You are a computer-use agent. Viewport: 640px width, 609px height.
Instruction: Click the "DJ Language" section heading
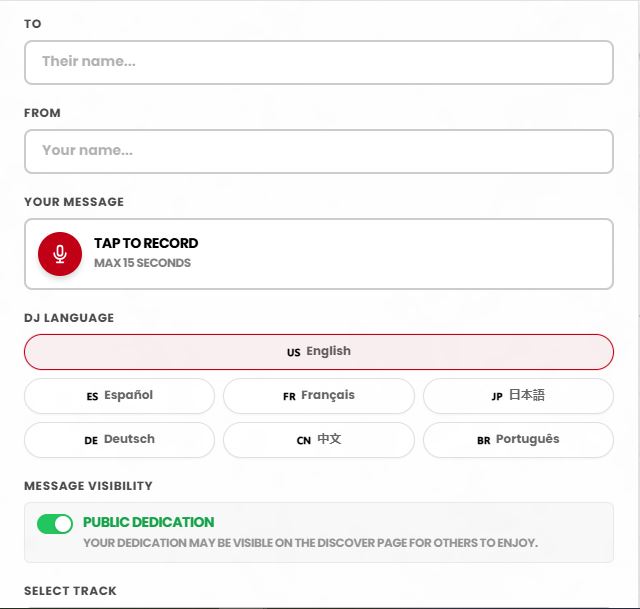pos(69,318)
